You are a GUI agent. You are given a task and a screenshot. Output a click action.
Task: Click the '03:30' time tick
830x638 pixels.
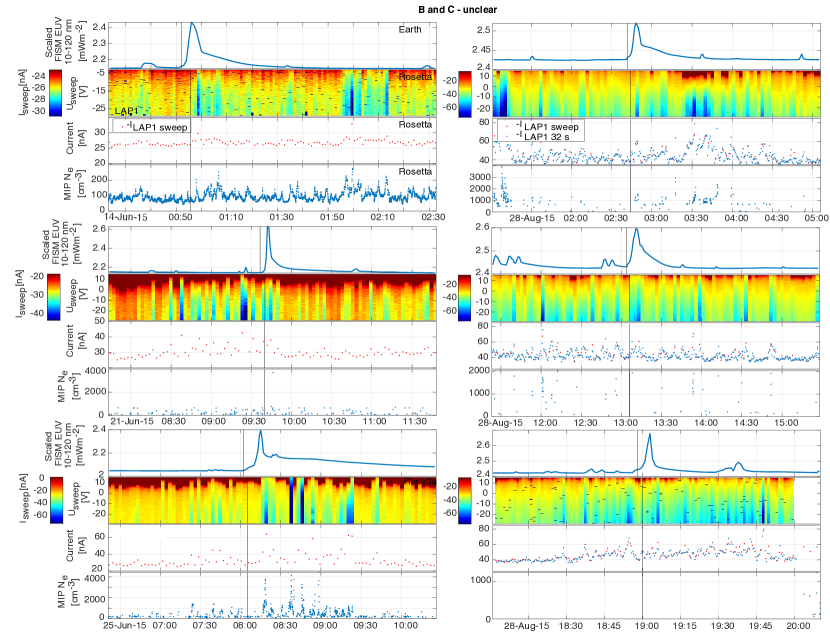point(696,218)
